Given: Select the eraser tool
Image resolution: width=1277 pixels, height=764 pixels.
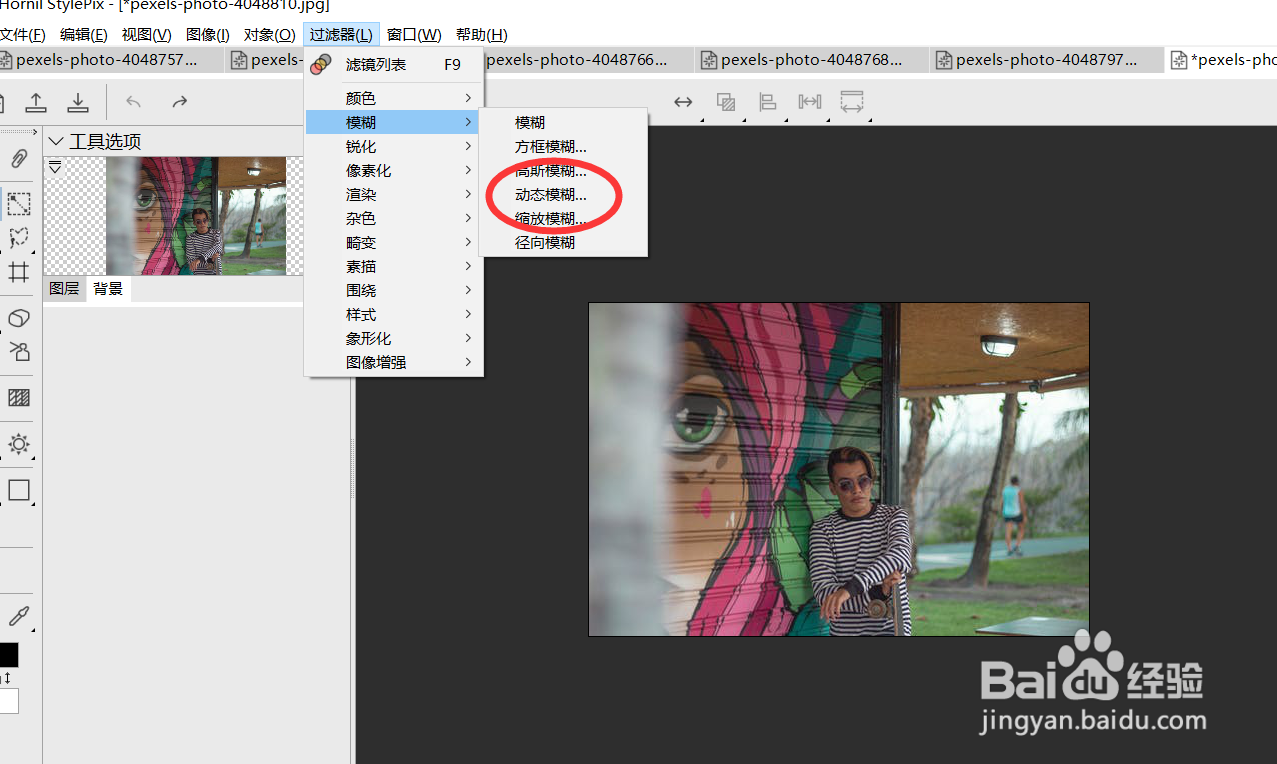Looking at the screenshot, I should [x=19, y=318].
